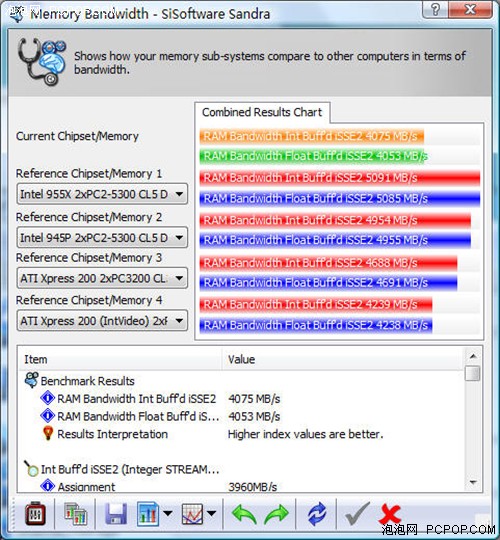
Task: Open the line graph icon dropdown arrow
Action: (x=211, y=513)
